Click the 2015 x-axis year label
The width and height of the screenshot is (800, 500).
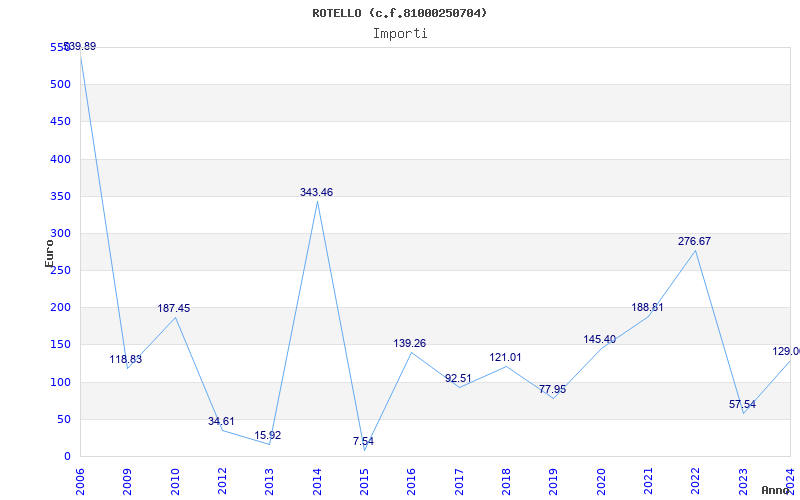click(x=364, y=482)
